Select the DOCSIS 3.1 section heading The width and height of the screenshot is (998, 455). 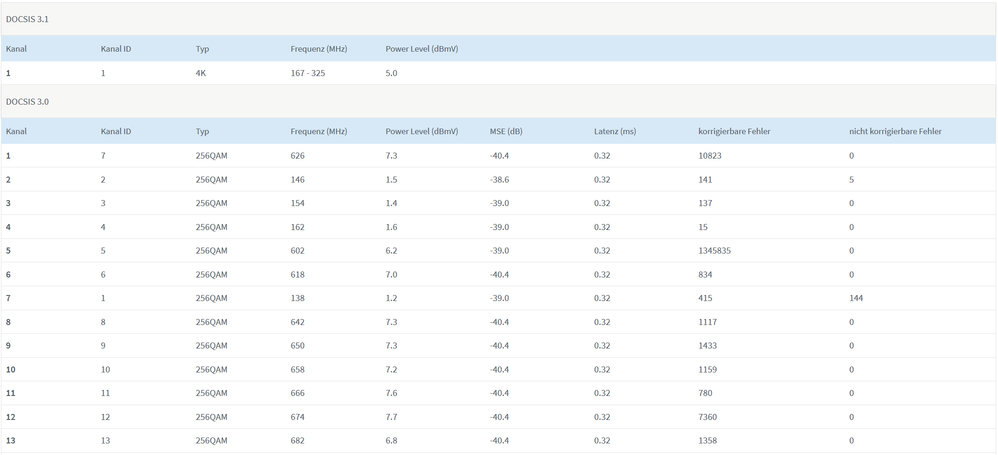(x=27, y=19)
